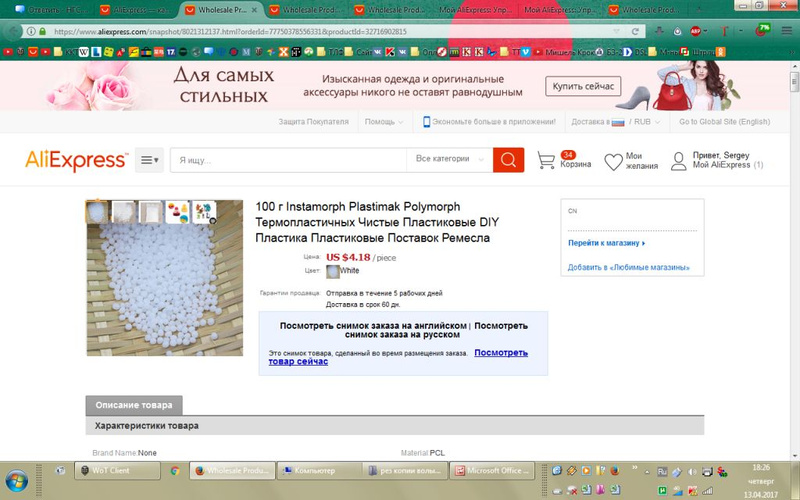Image resolution: width=800 pixels, height=500 pixels.
Task: Open the Помощь dropdown
Action: [x=384, y=122]
